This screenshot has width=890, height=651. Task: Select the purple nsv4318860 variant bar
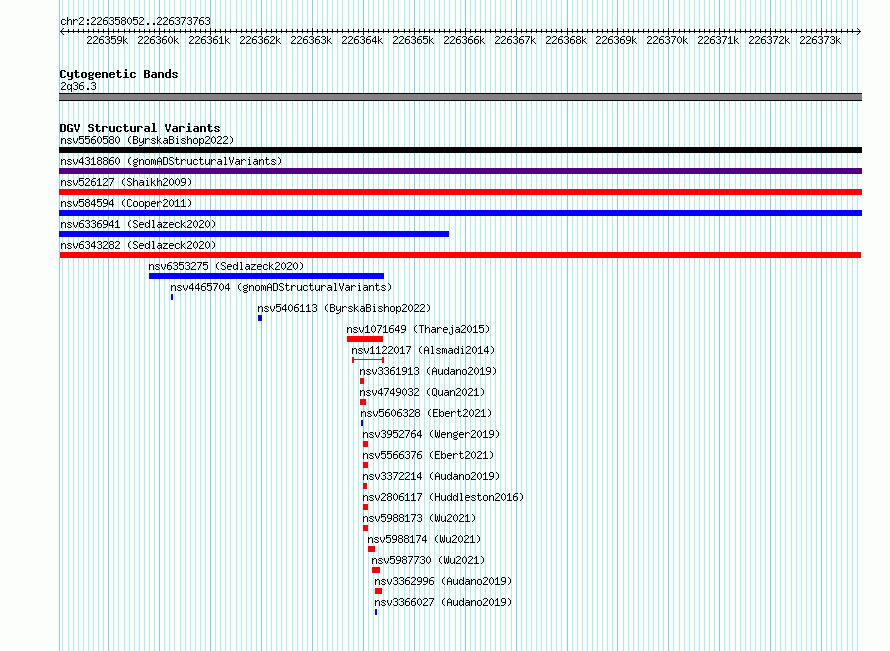pyautogui.click(x=460, y=171)
